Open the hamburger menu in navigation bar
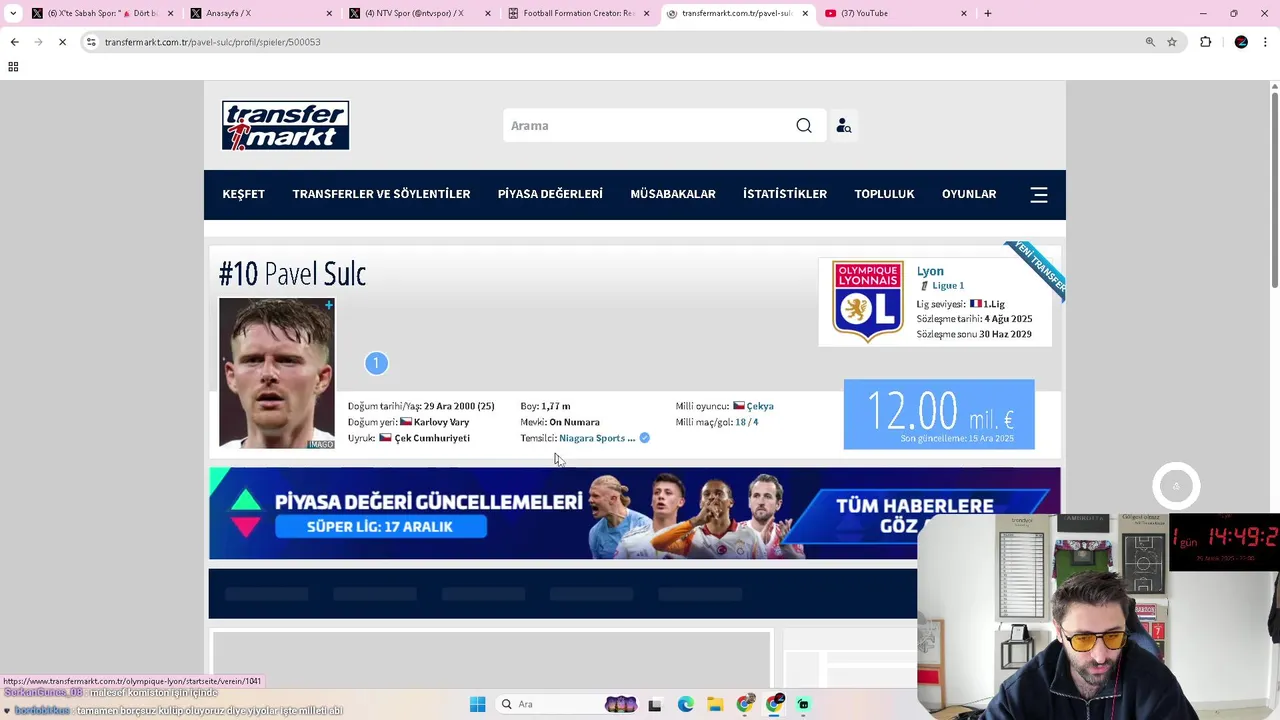The height and width of the screenshot is (720, 1280). coord(1039,195)
